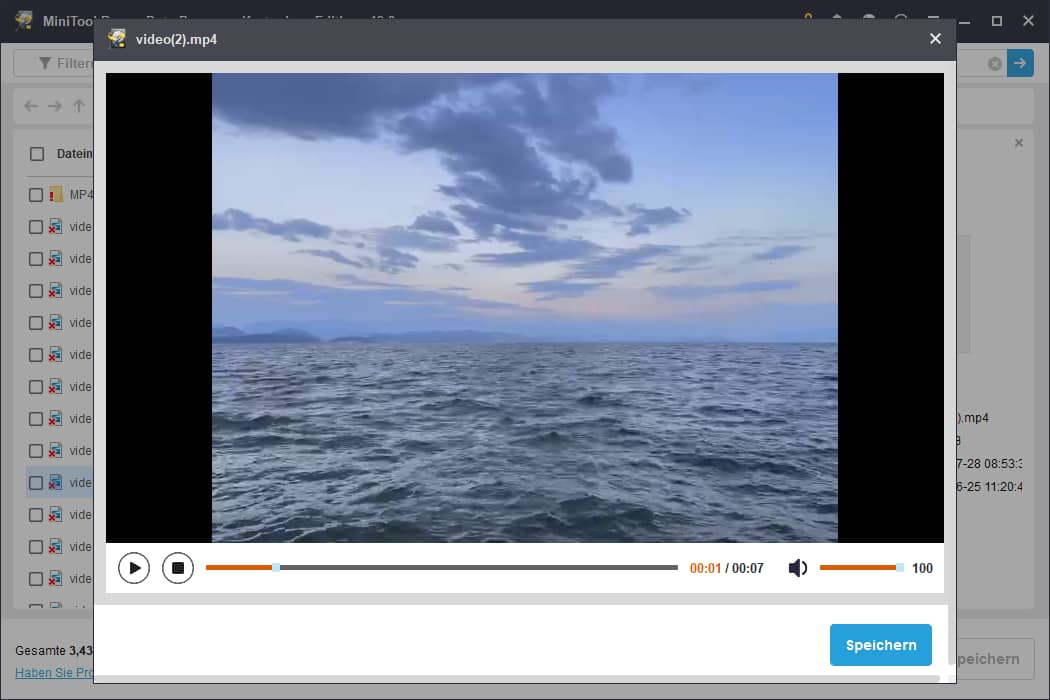Play the video(2).mp4 preview
Screen dimensions: 1050x700
click(x=133, y=567)
